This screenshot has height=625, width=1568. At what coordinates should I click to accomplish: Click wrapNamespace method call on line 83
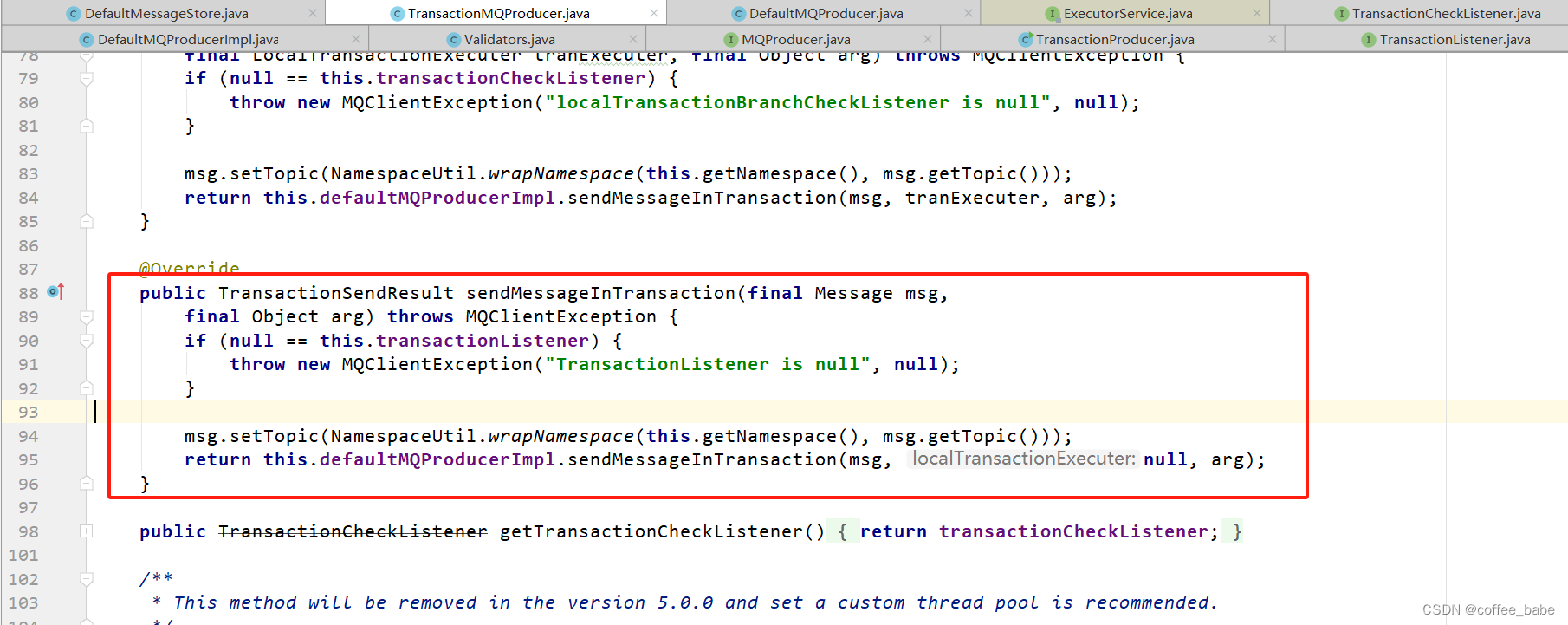[560, 173]
